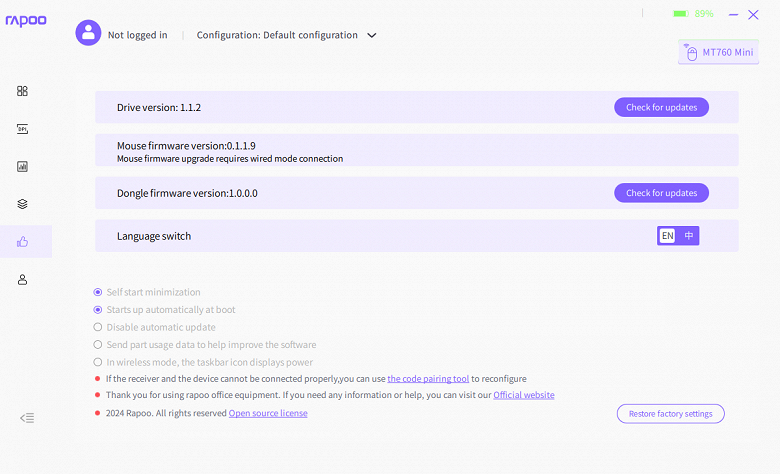Viewport: 780px width, 474px height.
Task: Open the MT760 Mini device selector
Action: tap(718, 52)
